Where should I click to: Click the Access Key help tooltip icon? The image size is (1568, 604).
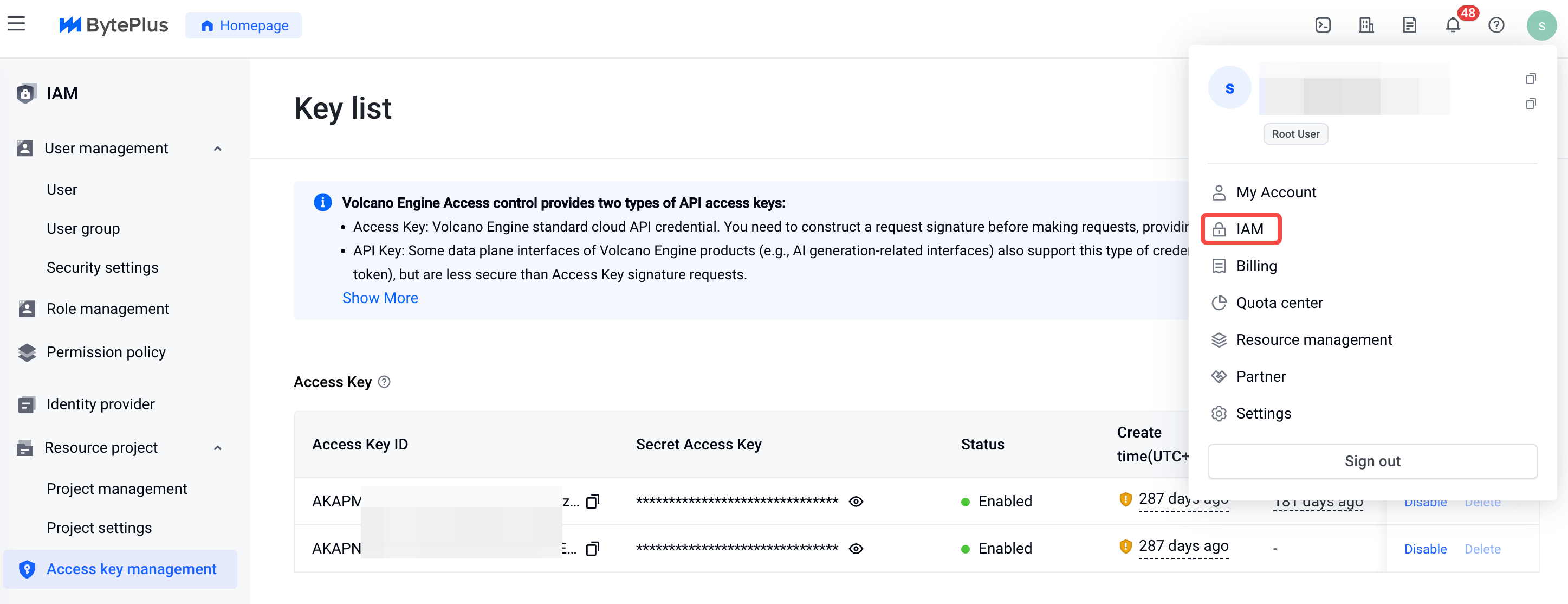(384, 382)
